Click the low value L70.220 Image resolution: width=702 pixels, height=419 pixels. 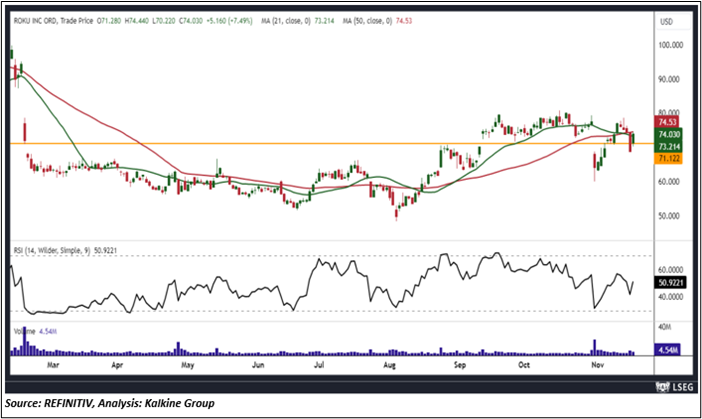point(163,21)
